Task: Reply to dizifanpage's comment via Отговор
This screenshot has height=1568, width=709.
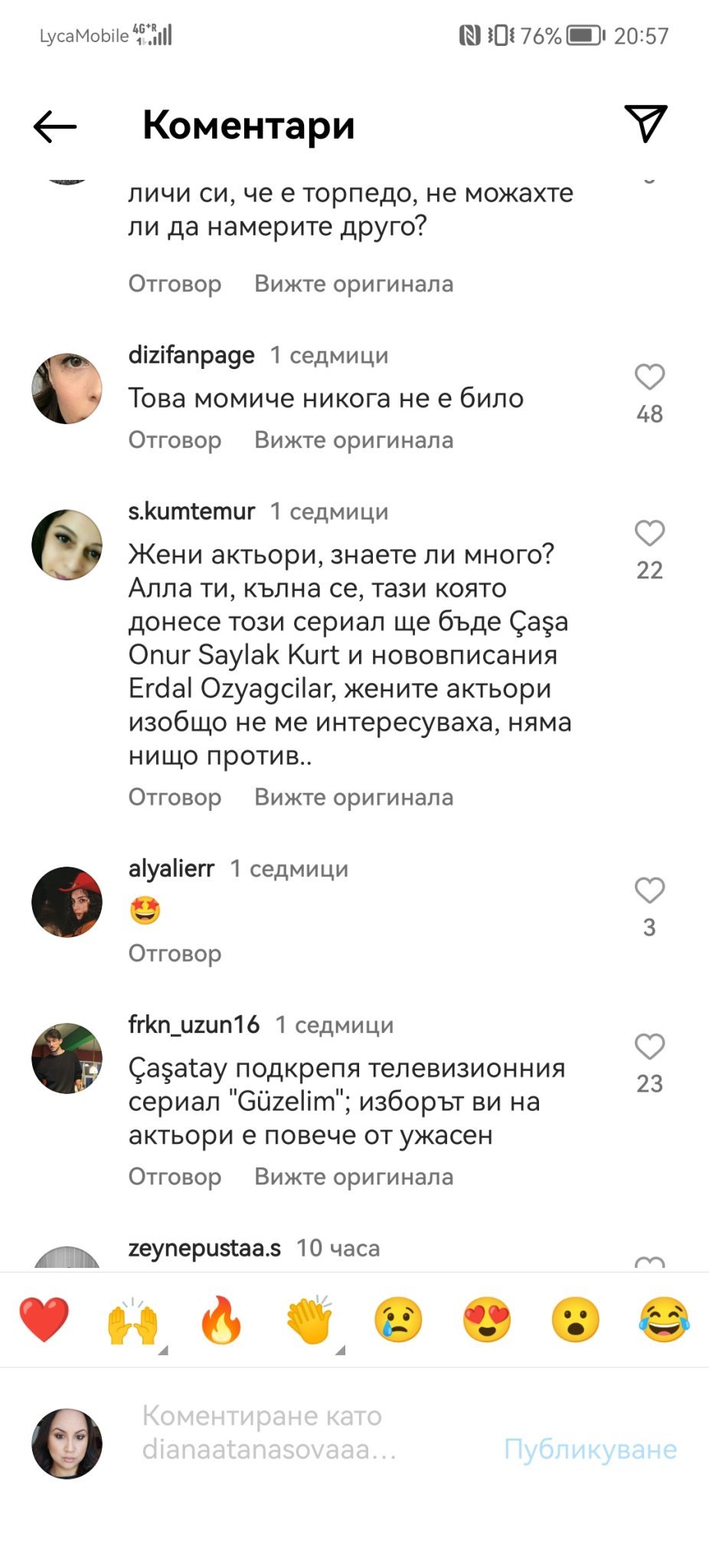Action: point(175,440)
